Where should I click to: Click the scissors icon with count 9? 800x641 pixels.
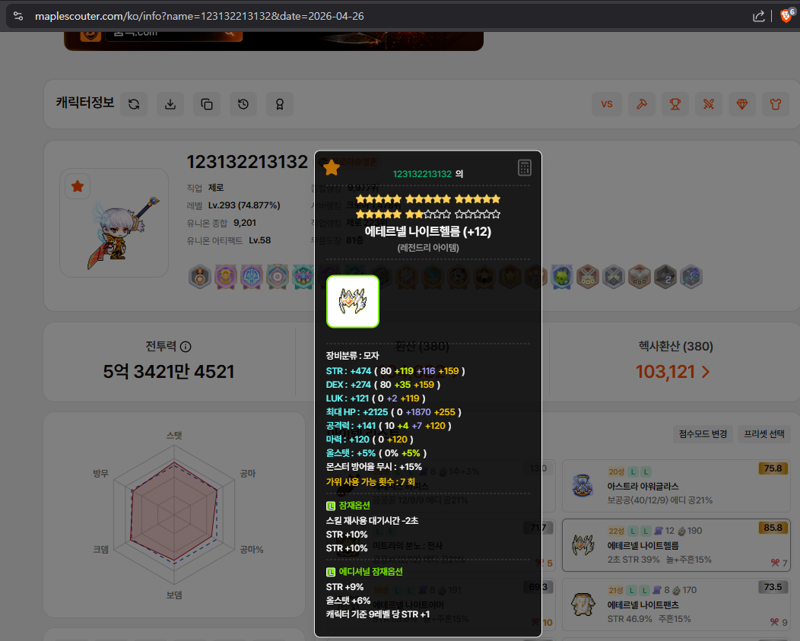pyautogui.click(x=775, y=622)
